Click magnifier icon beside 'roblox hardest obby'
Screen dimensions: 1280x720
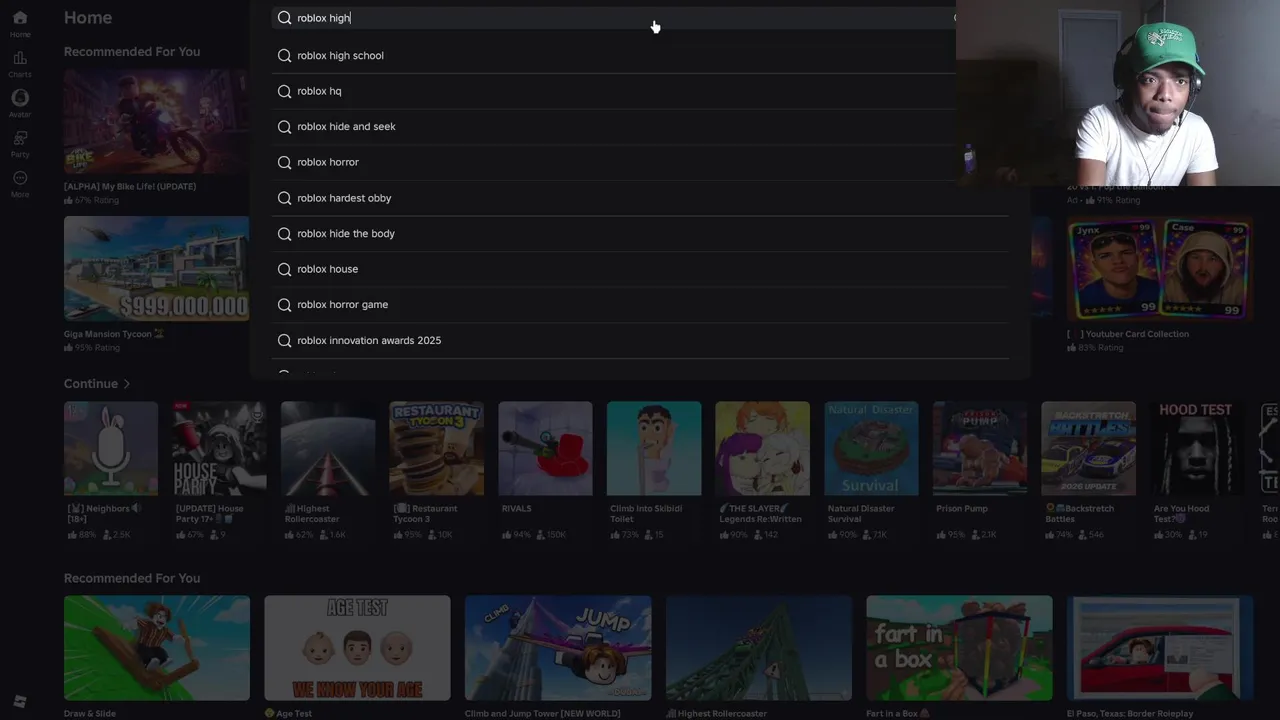284,198
